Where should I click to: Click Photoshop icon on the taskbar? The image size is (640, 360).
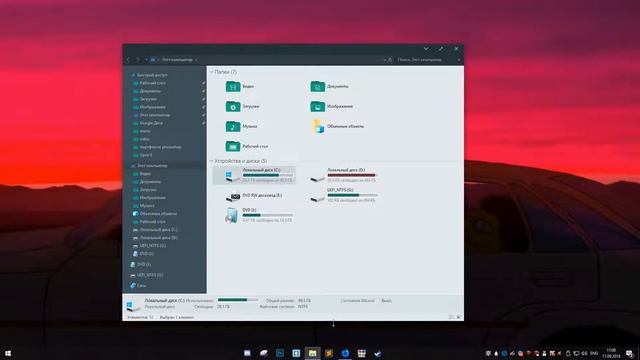280,353
